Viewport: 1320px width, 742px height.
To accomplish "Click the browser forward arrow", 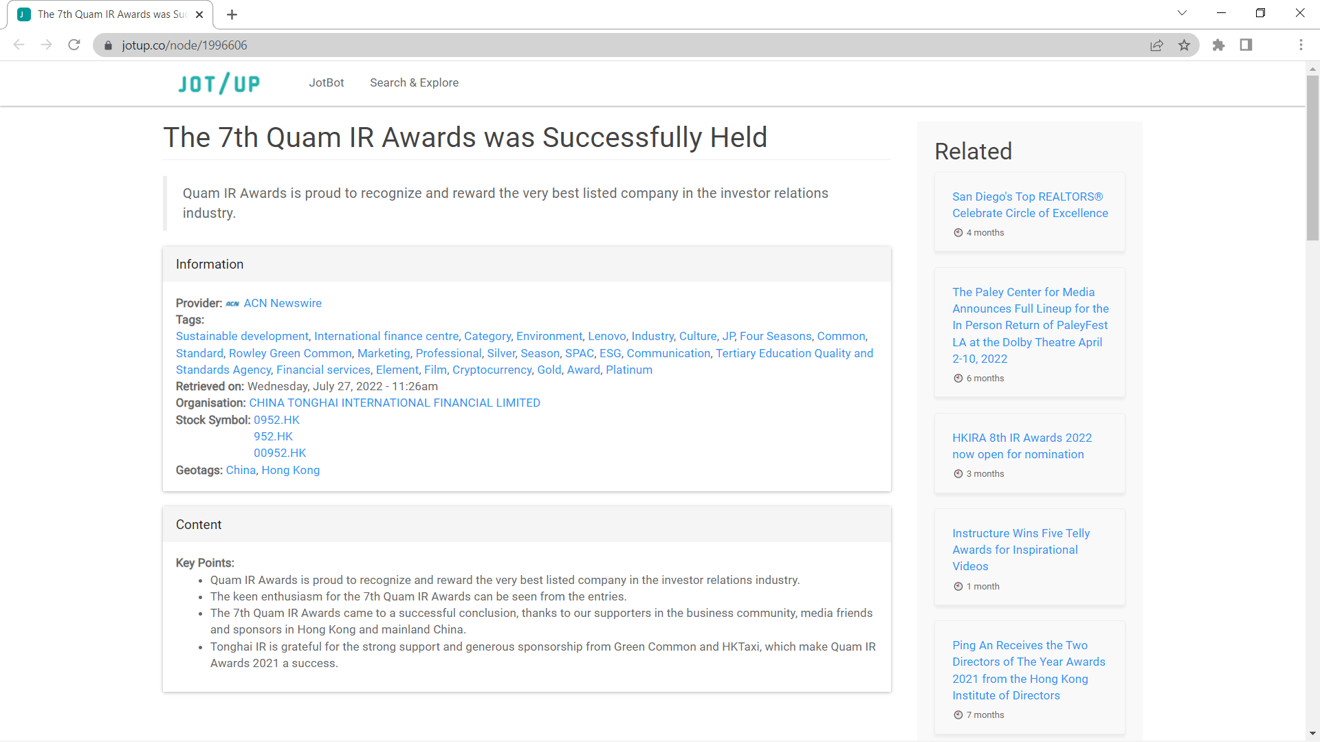I will tap(46, 45).
